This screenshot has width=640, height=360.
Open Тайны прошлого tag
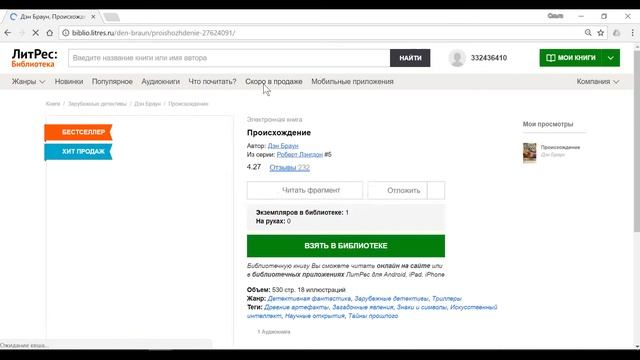coord(373,316)
